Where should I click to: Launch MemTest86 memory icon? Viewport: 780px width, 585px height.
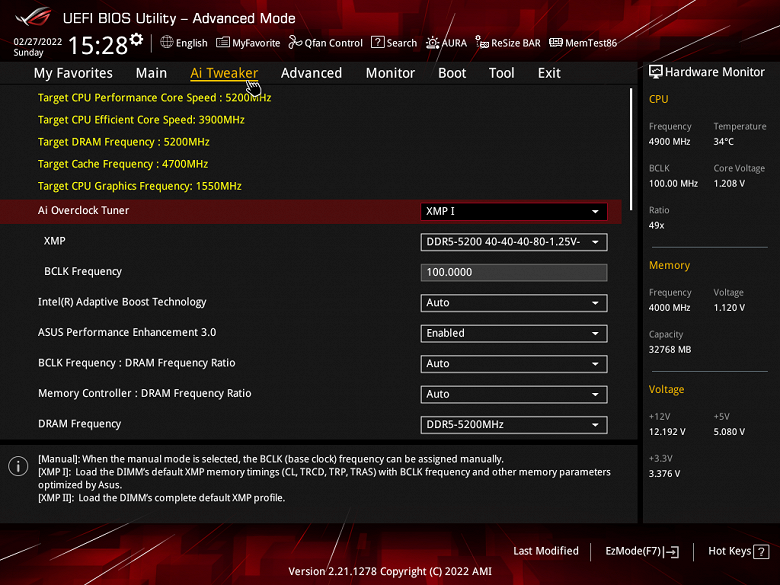[556, 42]
